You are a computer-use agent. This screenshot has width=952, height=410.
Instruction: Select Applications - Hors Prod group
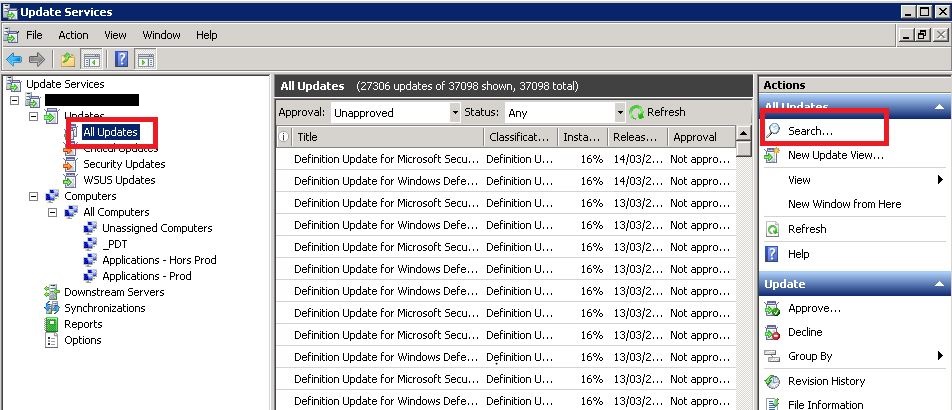[x=159, y=260]
